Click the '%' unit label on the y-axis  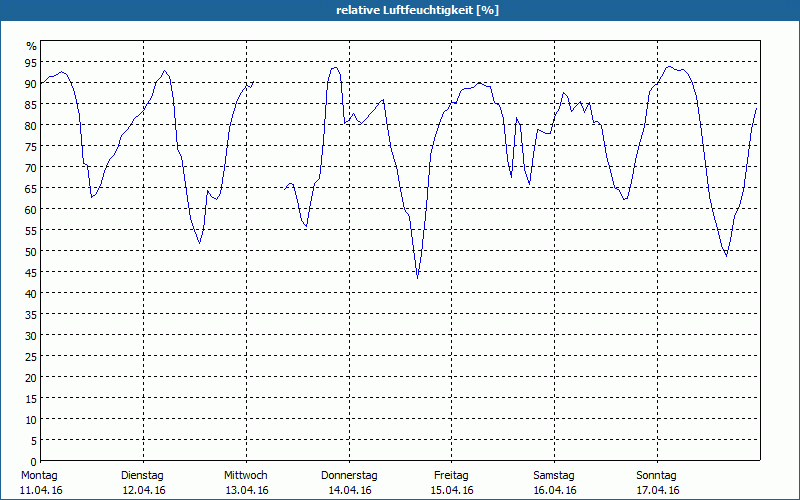[x=31, y=46]
